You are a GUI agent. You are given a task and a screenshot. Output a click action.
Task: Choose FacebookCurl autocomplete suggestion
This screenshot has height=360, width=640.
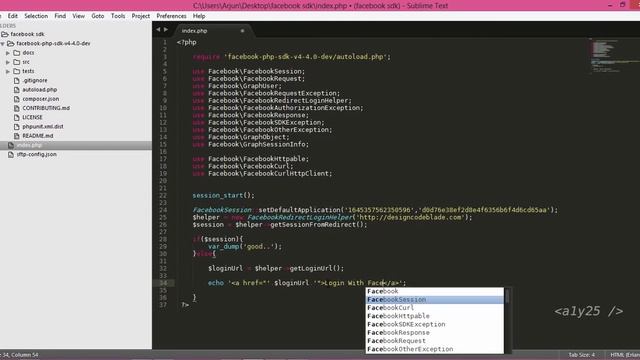(435, 308)
